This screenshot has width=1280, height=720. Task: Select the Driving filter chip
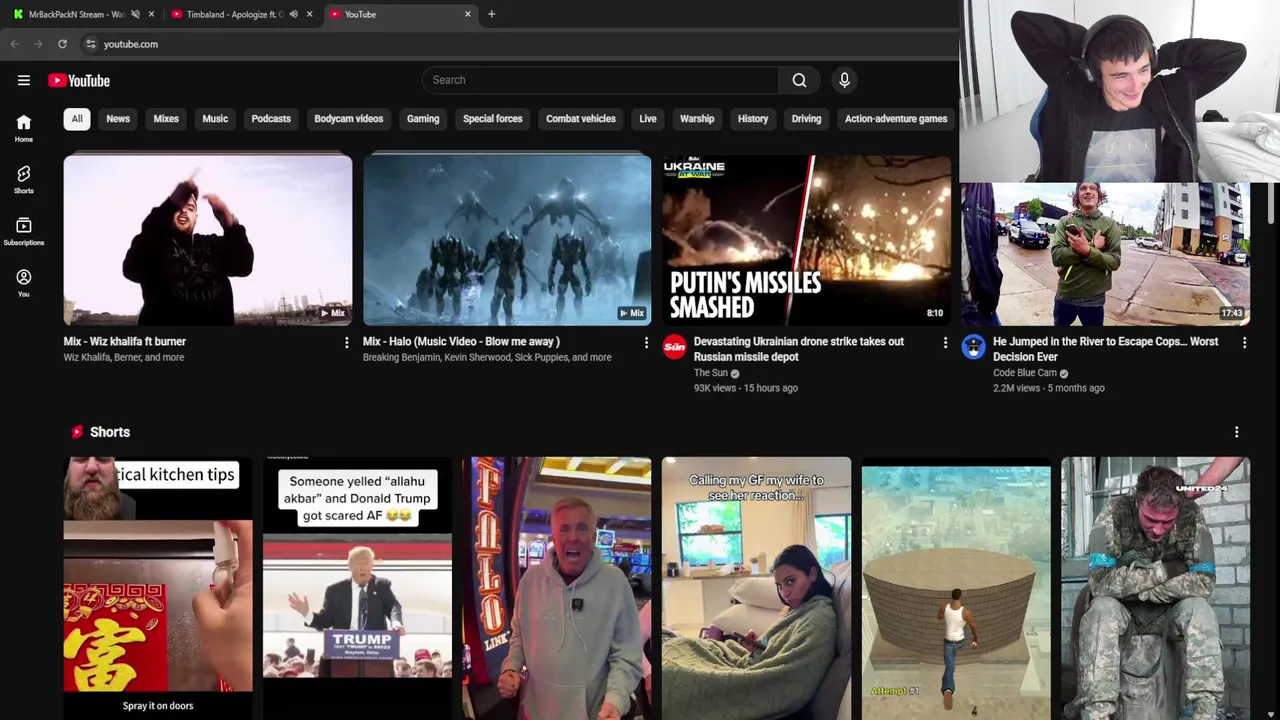coord(806,119)
